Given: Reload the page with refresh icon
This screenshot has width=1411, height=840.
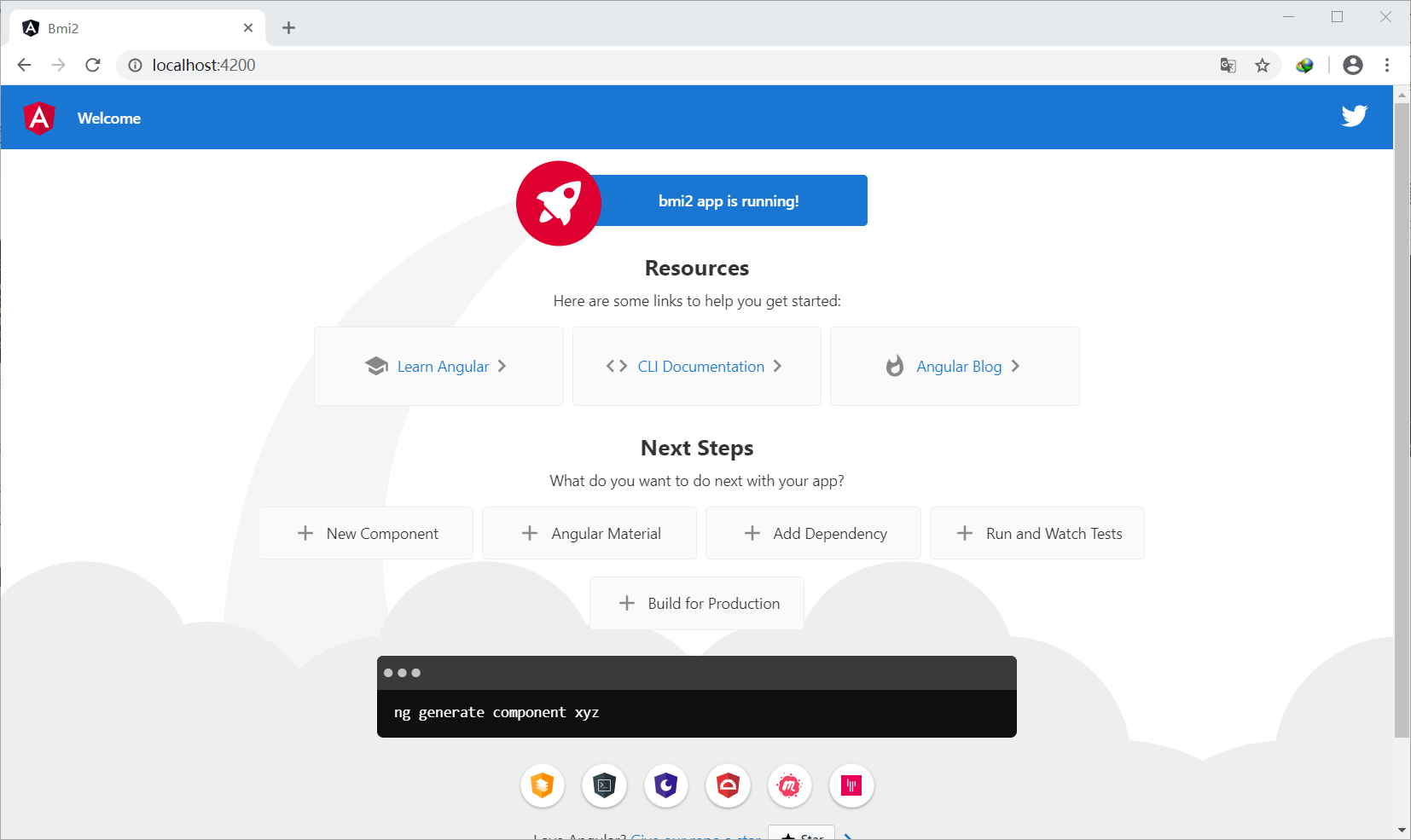Looking at the screenshot, I should point(93,65).
